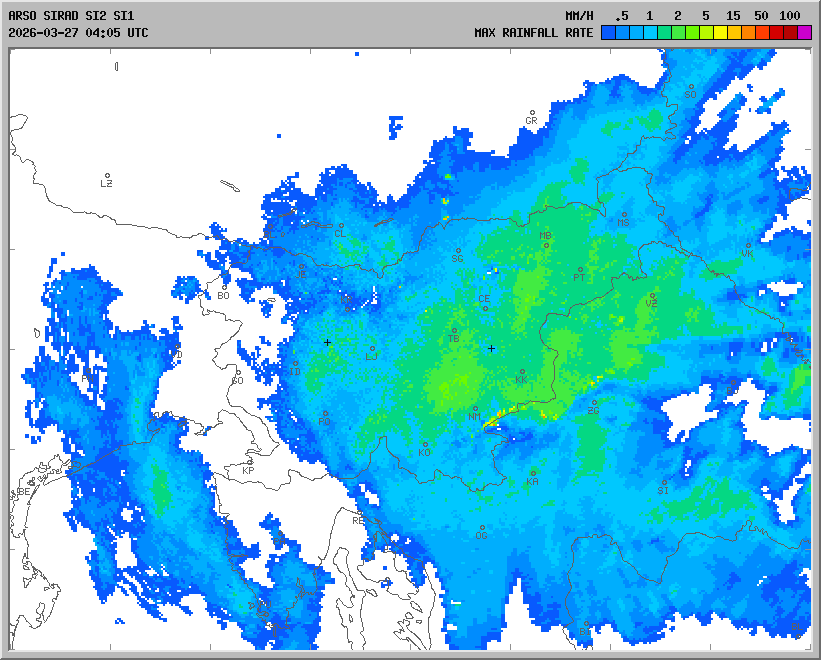Click the KK location marker

pyautogui.click(x=522, y=372)
